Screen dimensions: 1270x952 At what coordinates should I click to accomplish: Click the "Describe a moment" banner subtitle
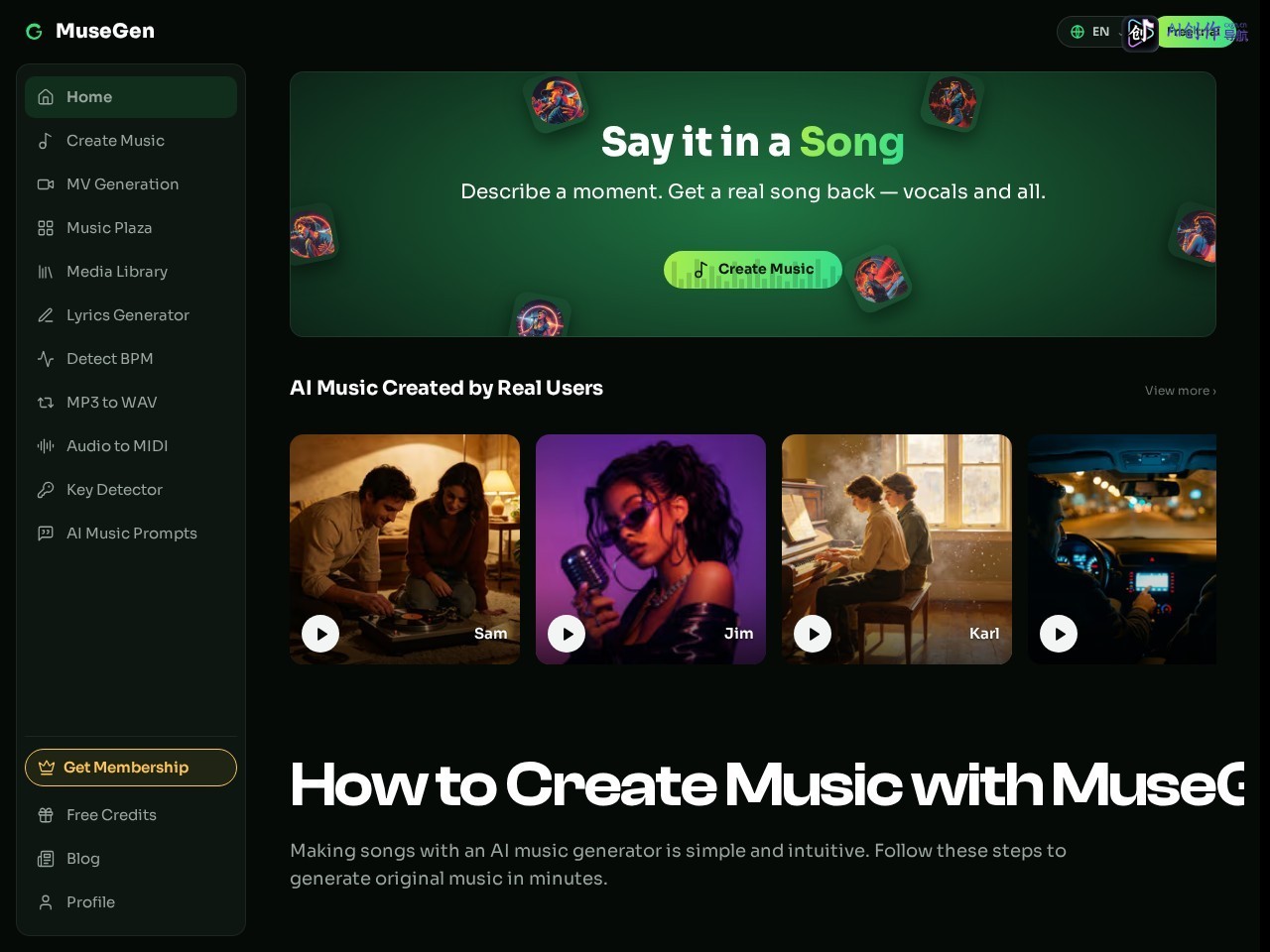point(753,191)
